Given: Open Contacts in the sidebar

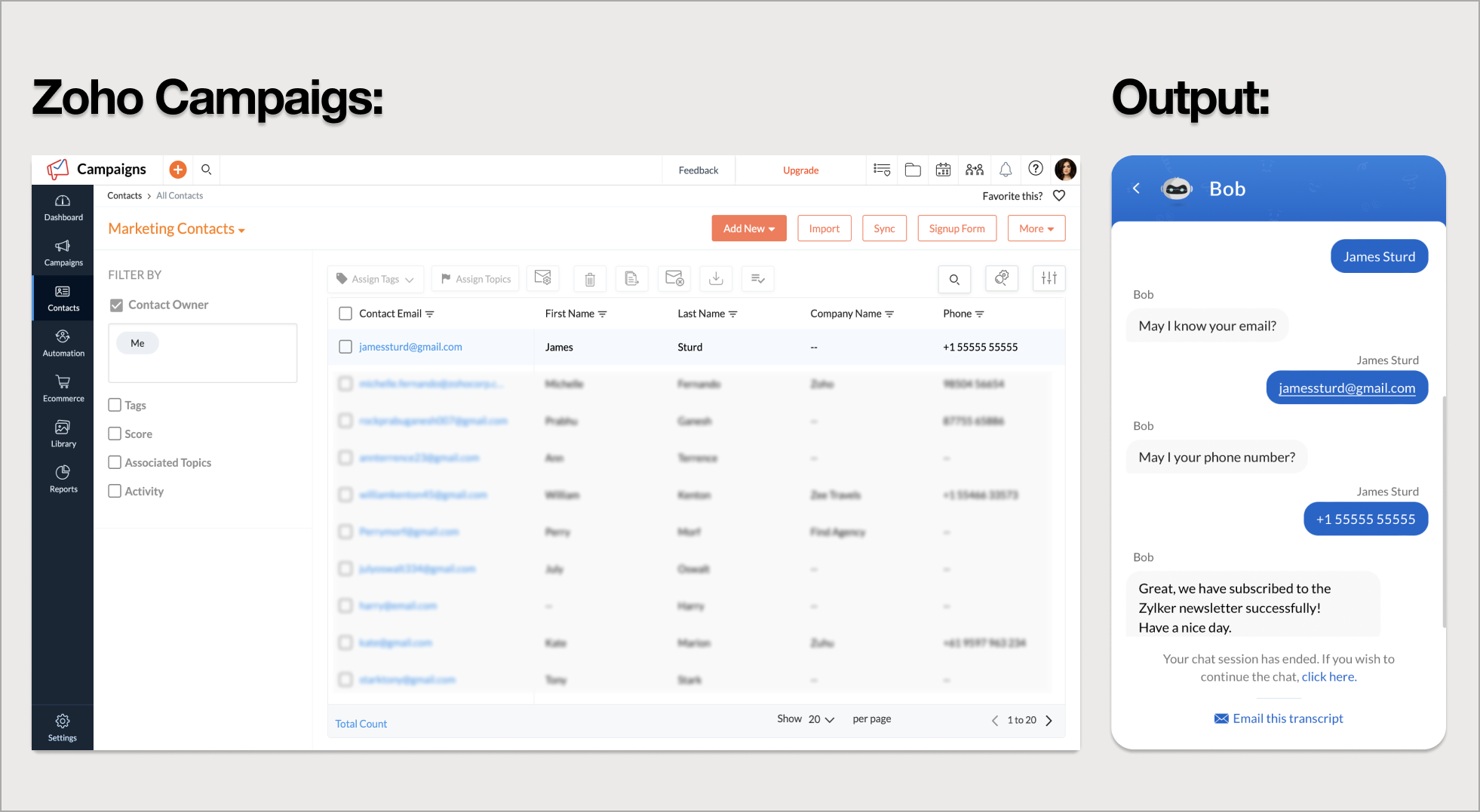Looking at the screenshot, I should point(63,299).
